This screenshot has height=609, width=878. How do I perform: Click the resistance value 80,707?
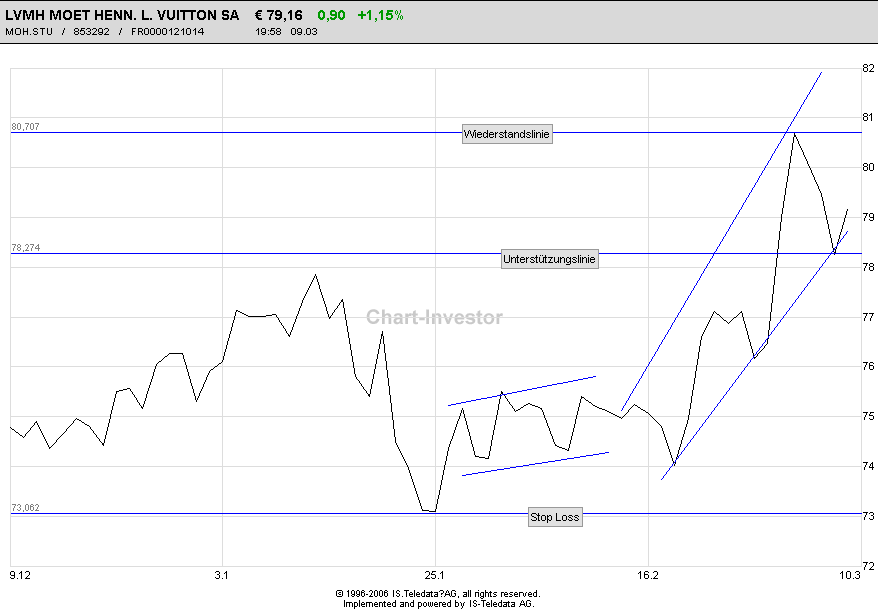tap(26, 127)
